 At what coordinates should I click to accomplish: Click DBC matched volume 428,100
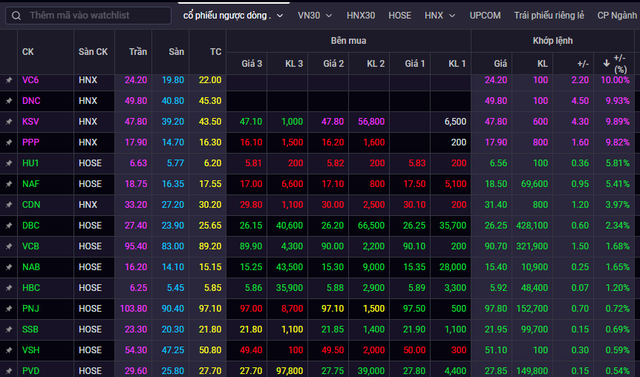[x=532, y=226]
